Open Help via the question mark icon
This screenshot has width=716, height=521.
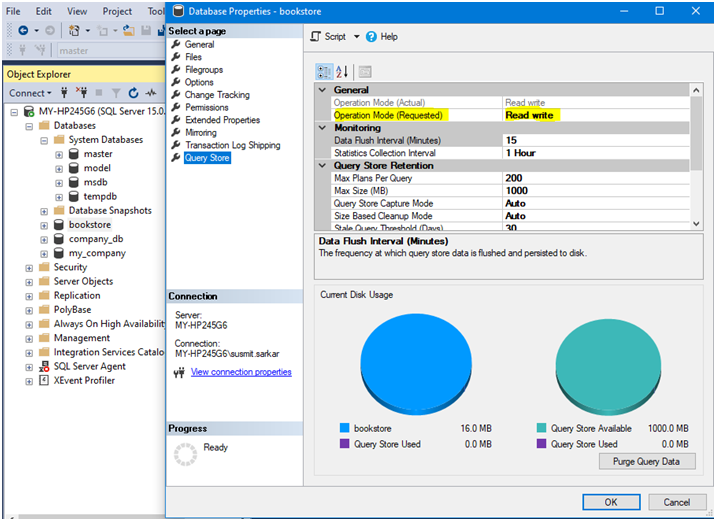371,37
